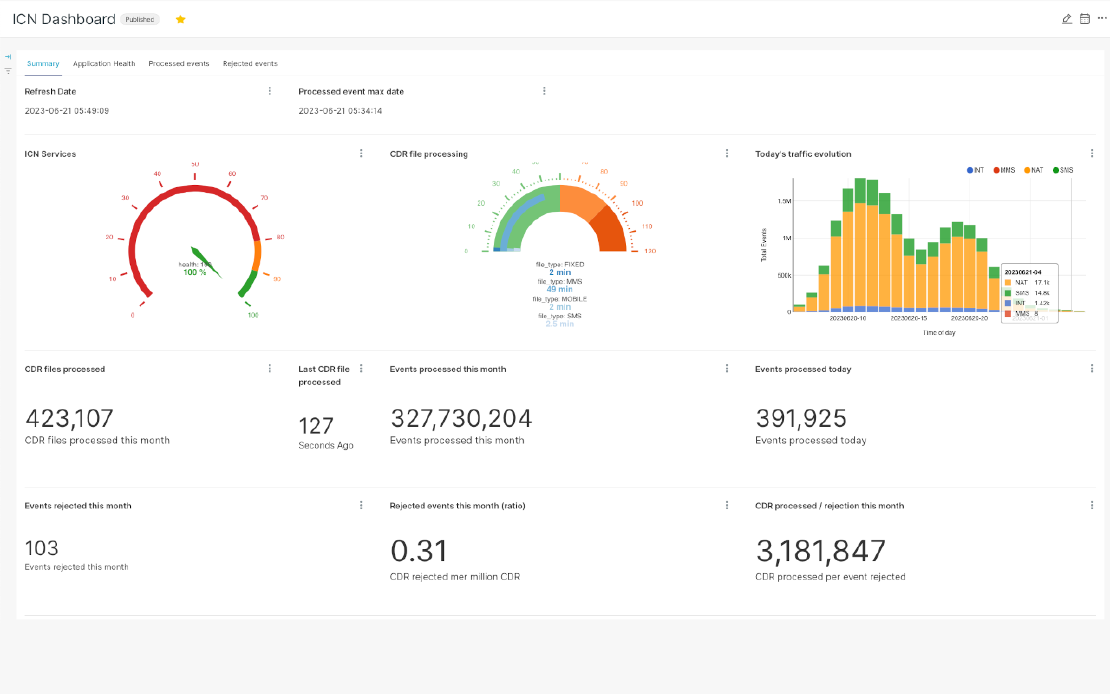Open the CDR processed / rejection options menu

(1092, 505)
